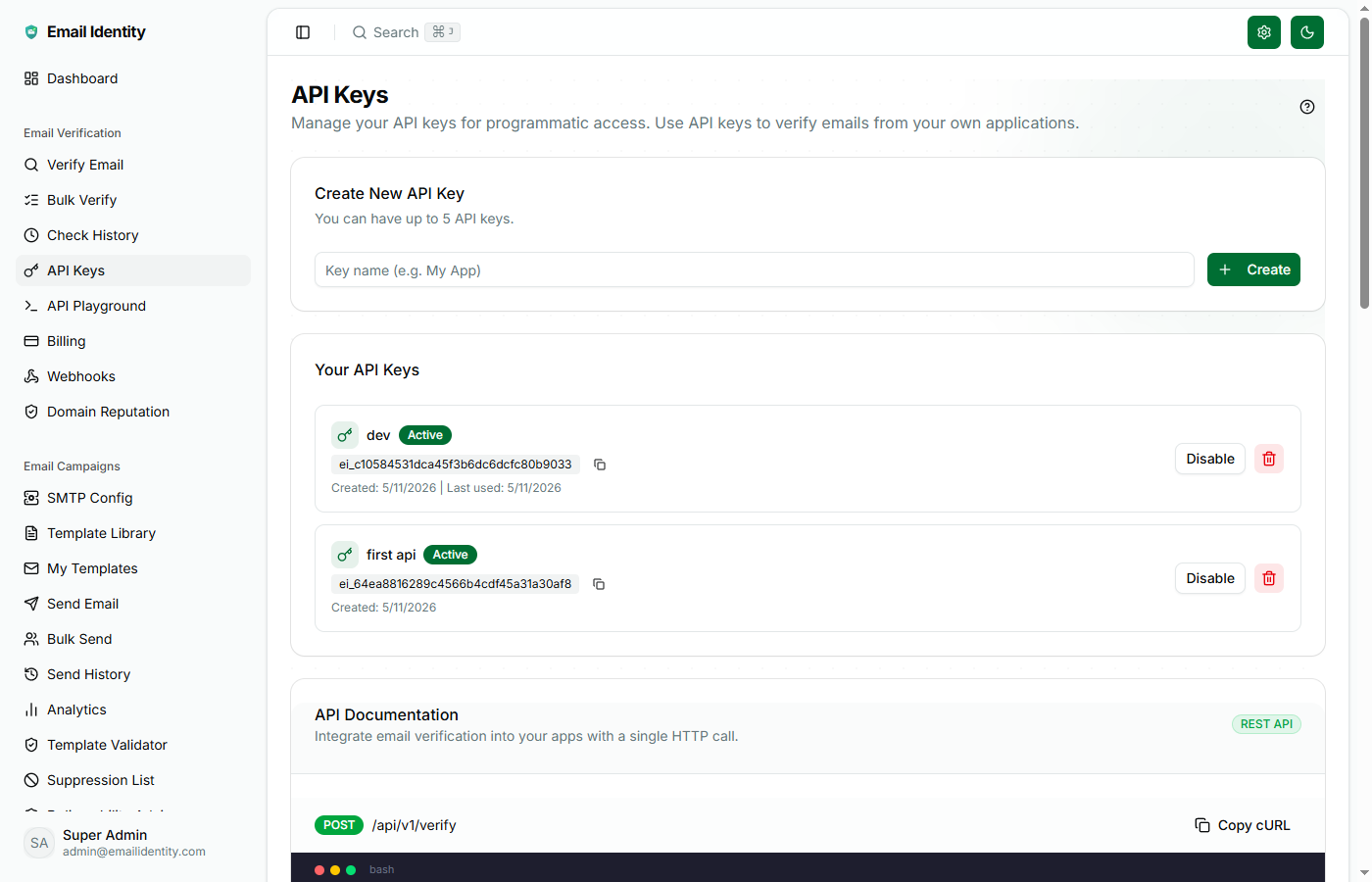This screenshot has width=1372, height=882.
Task: Copy cURL for the verify endpoint
Action: click(x=1243, y=825)
